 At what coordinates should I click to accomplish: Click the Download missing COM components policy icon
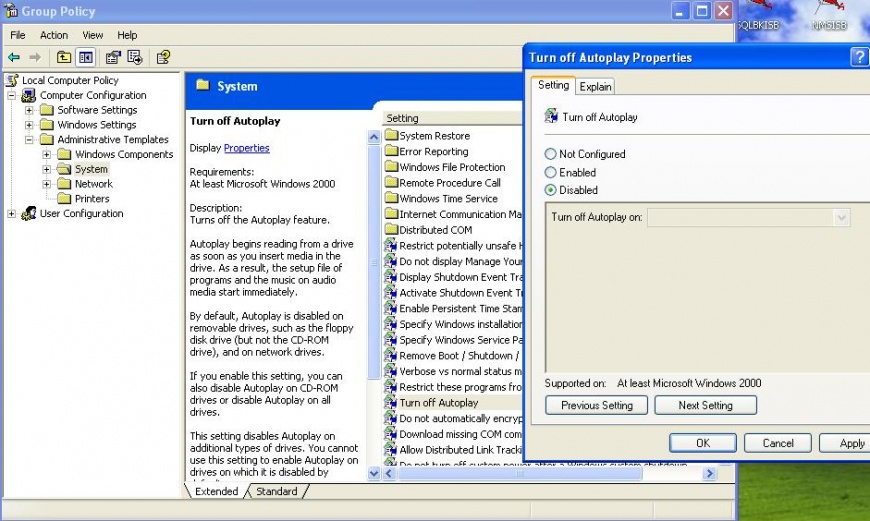click(391, 434)
